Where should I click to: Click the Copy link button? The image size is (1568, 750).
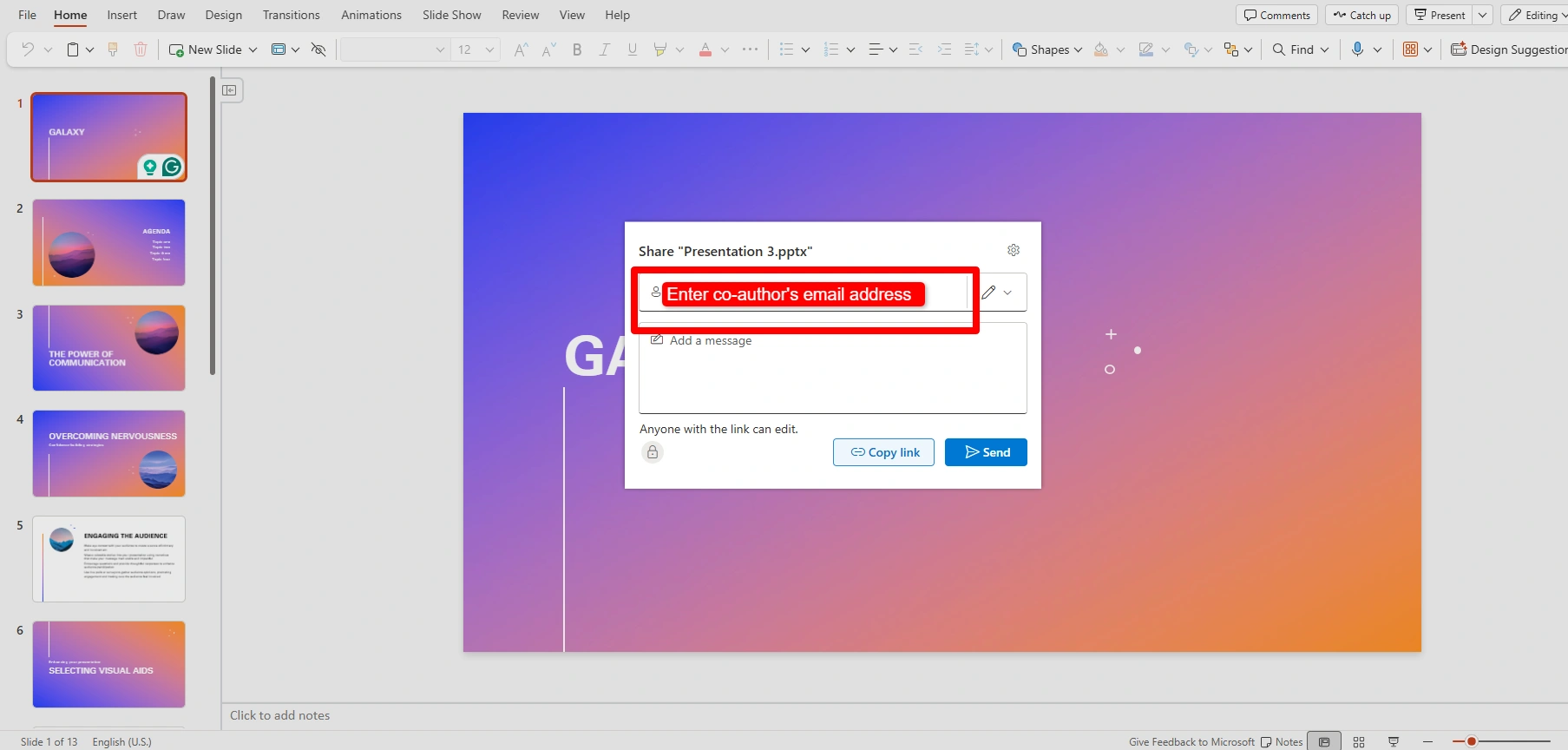[x=883, y=452]
